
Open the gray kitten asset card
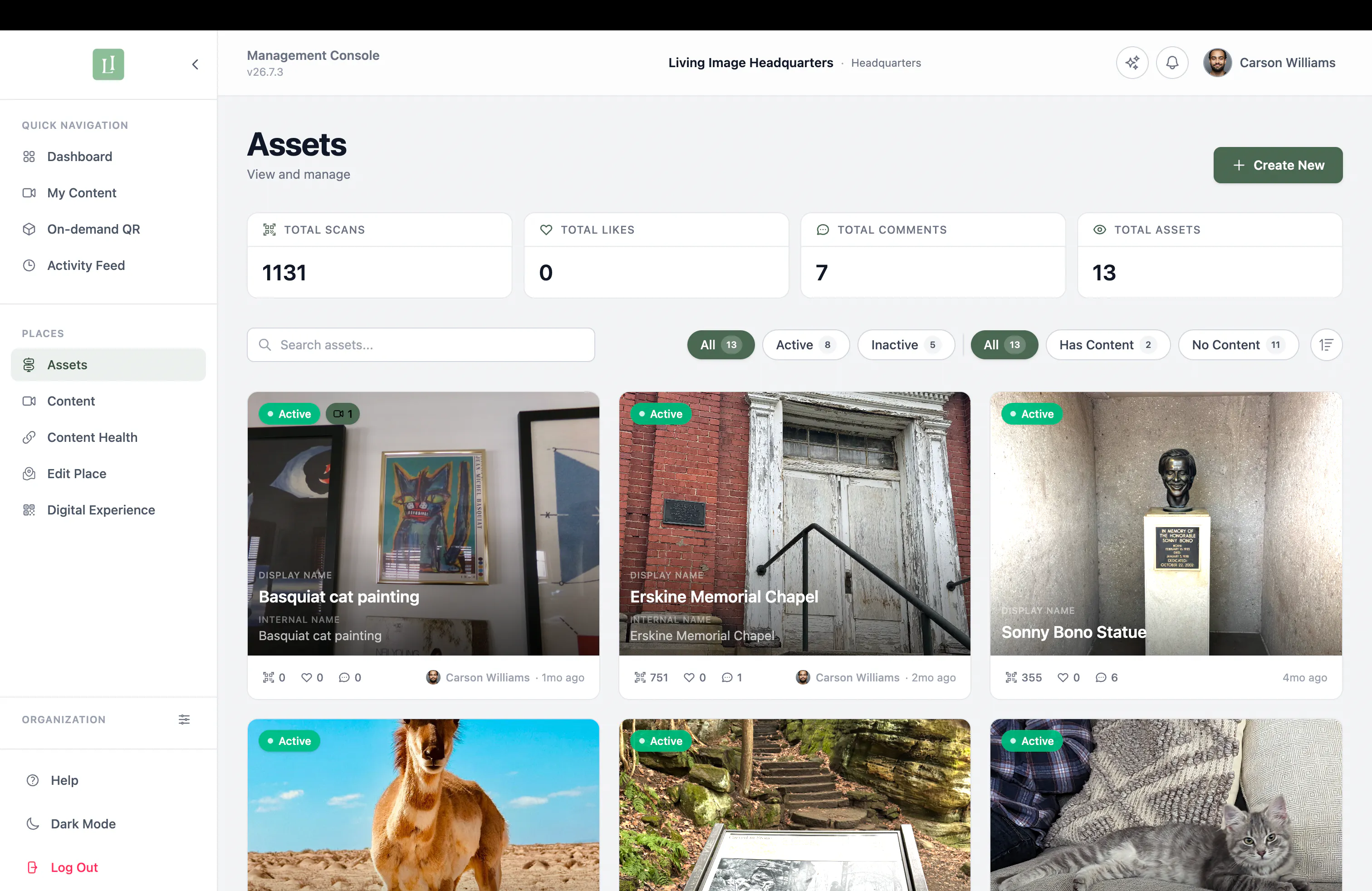click(x=1166, y=804)
